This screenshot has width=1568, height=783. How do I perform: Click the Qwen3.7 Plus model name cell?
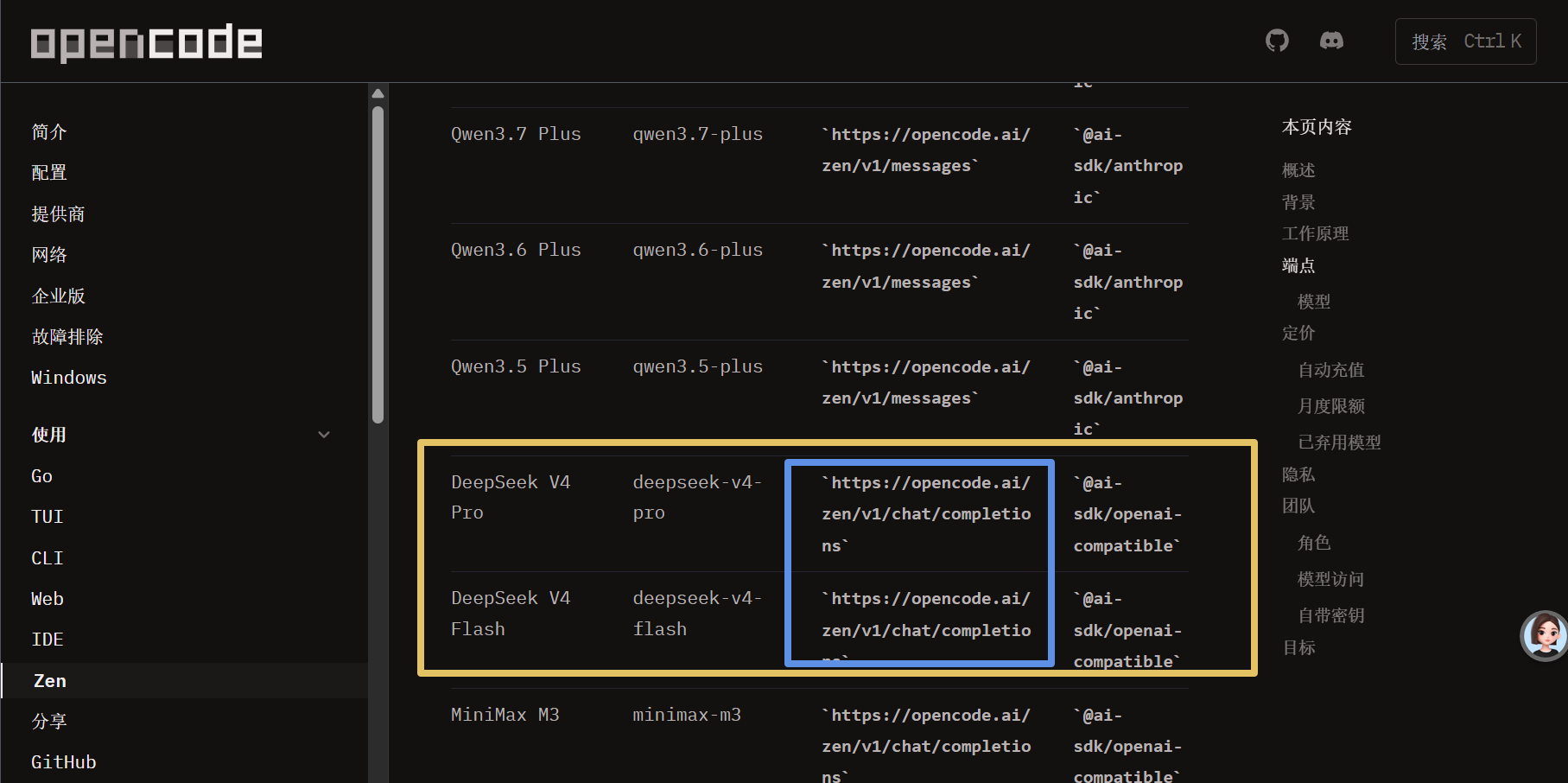click(516, 134)
